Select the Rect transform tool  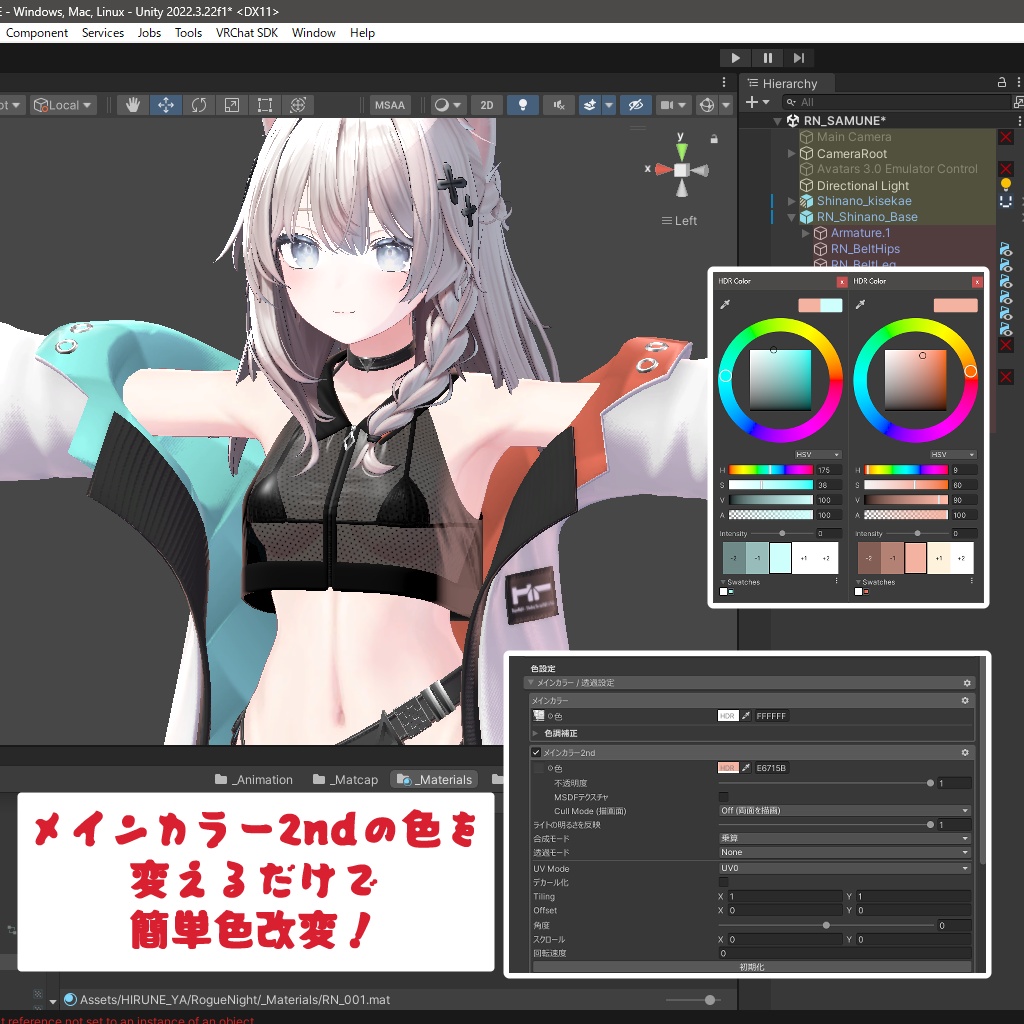(264, 105)
